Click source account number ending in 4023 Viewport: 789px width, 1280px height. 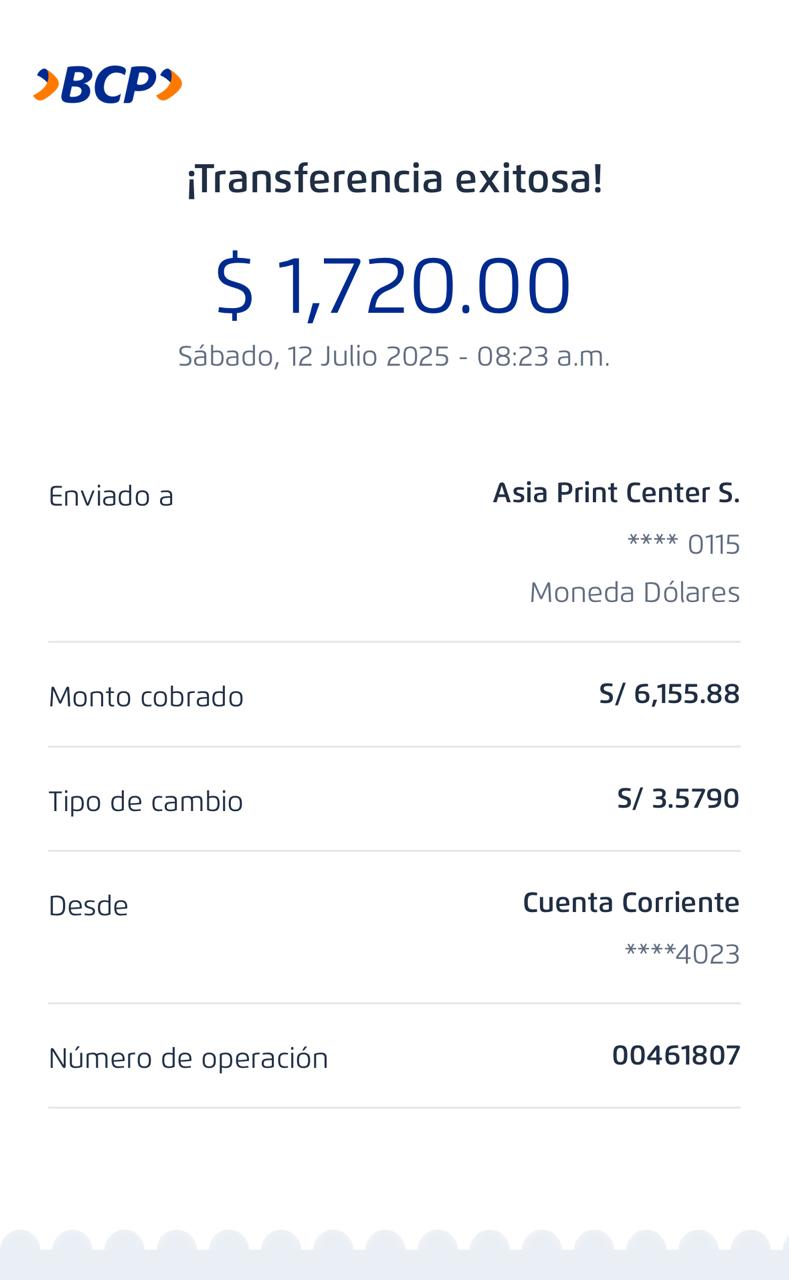(682, 955)
